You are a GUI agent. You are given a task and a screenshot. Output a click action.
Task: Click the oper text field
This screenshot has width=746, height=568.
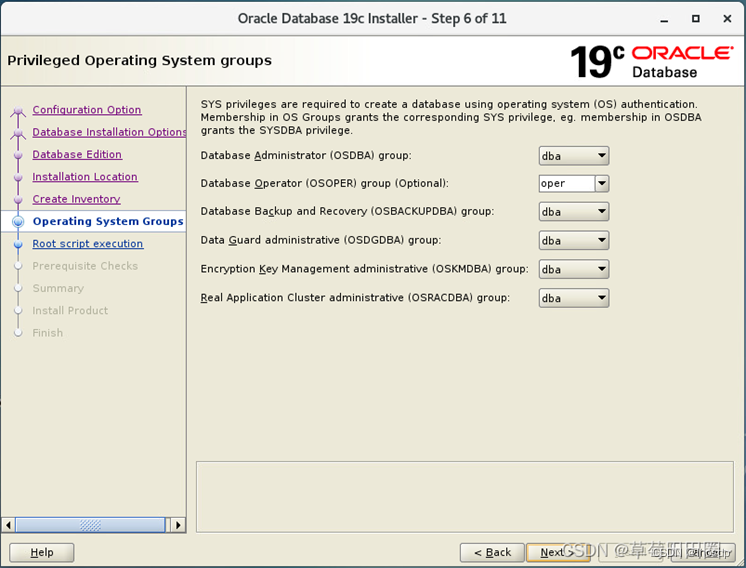pyautogui.click(x=567, y=184)
